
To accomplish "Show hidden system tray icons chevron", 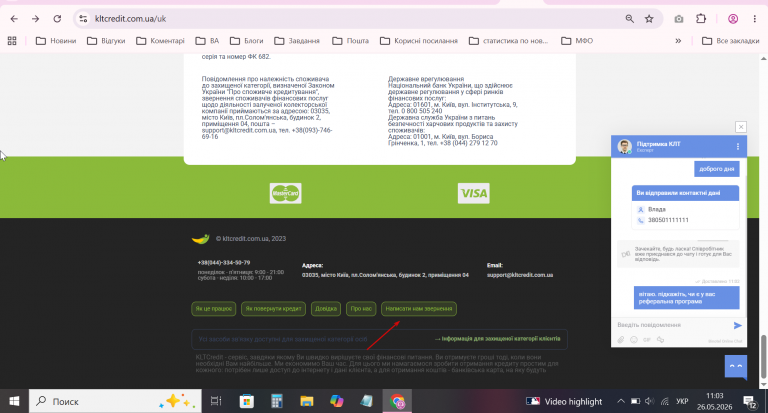I will [x=621, y=401].
